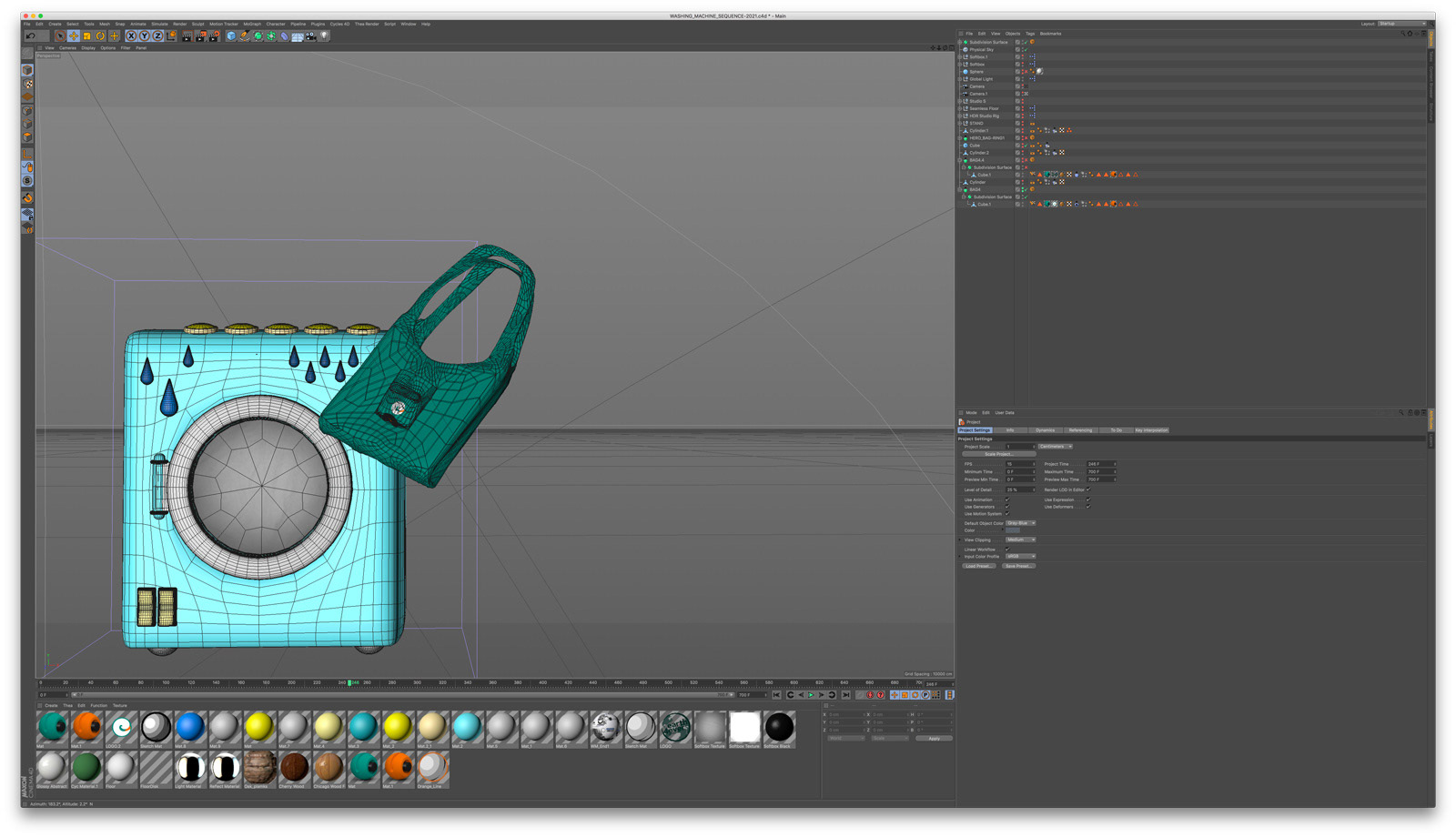Click the Scale Project button
The width and height of the screenshot is (1456, 837).
pyautogui.click(x=999, y=454)
